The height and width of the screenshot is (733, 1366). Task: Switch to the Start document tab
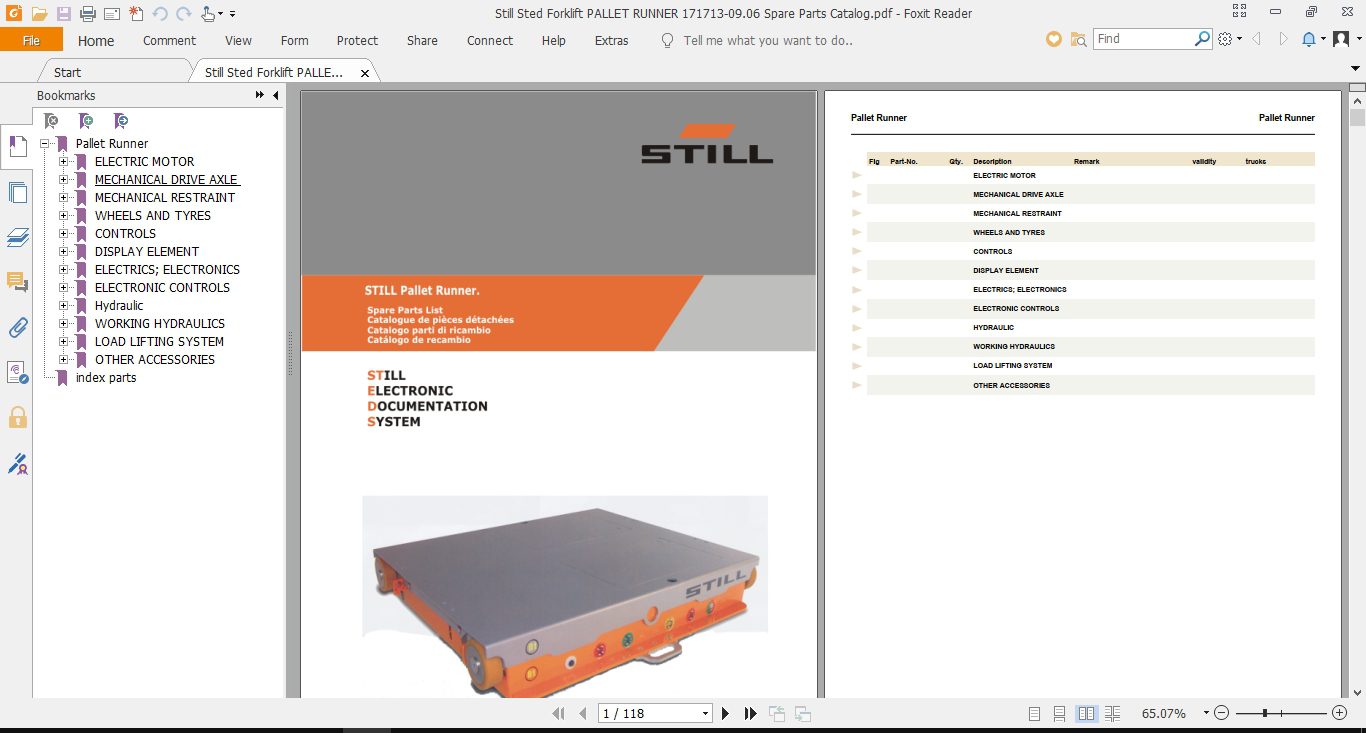67,72
